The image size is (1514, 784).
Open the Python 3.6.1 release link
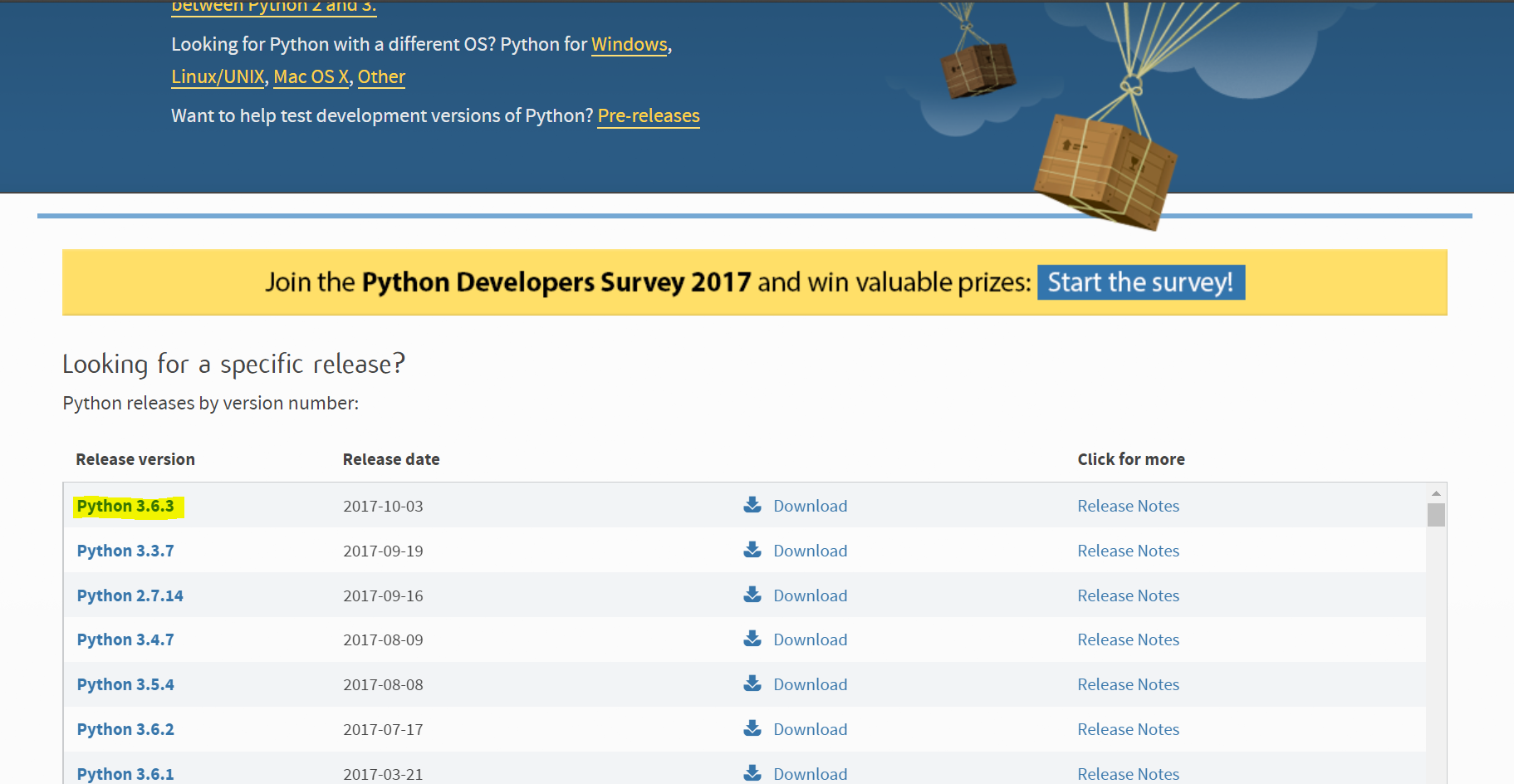[125, 774]
